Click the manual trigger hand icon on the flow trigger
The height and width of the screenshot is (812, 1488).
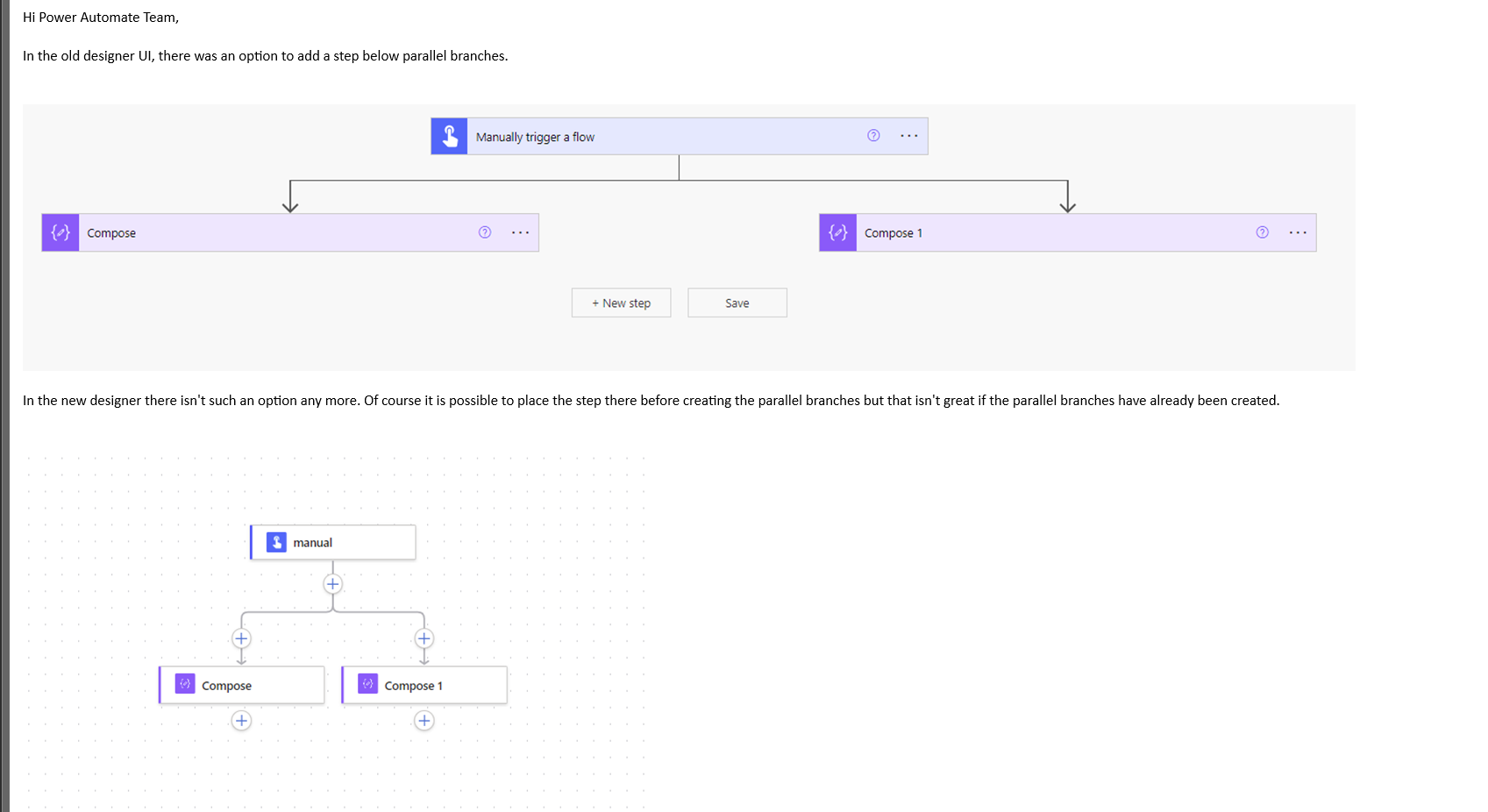(x=450, y=135)
